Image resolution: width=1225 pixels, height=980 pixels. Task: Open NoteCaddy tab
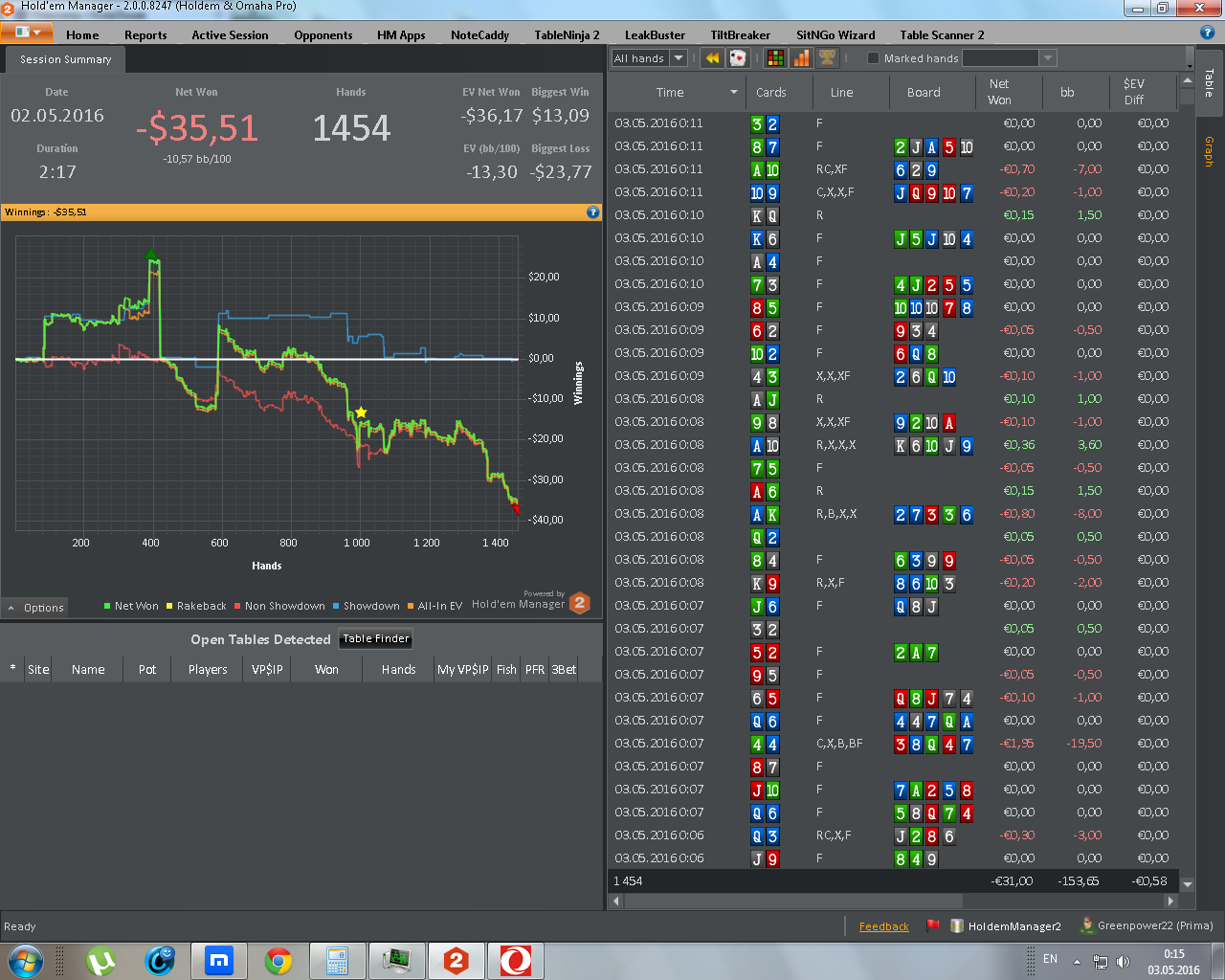[479, 35]
